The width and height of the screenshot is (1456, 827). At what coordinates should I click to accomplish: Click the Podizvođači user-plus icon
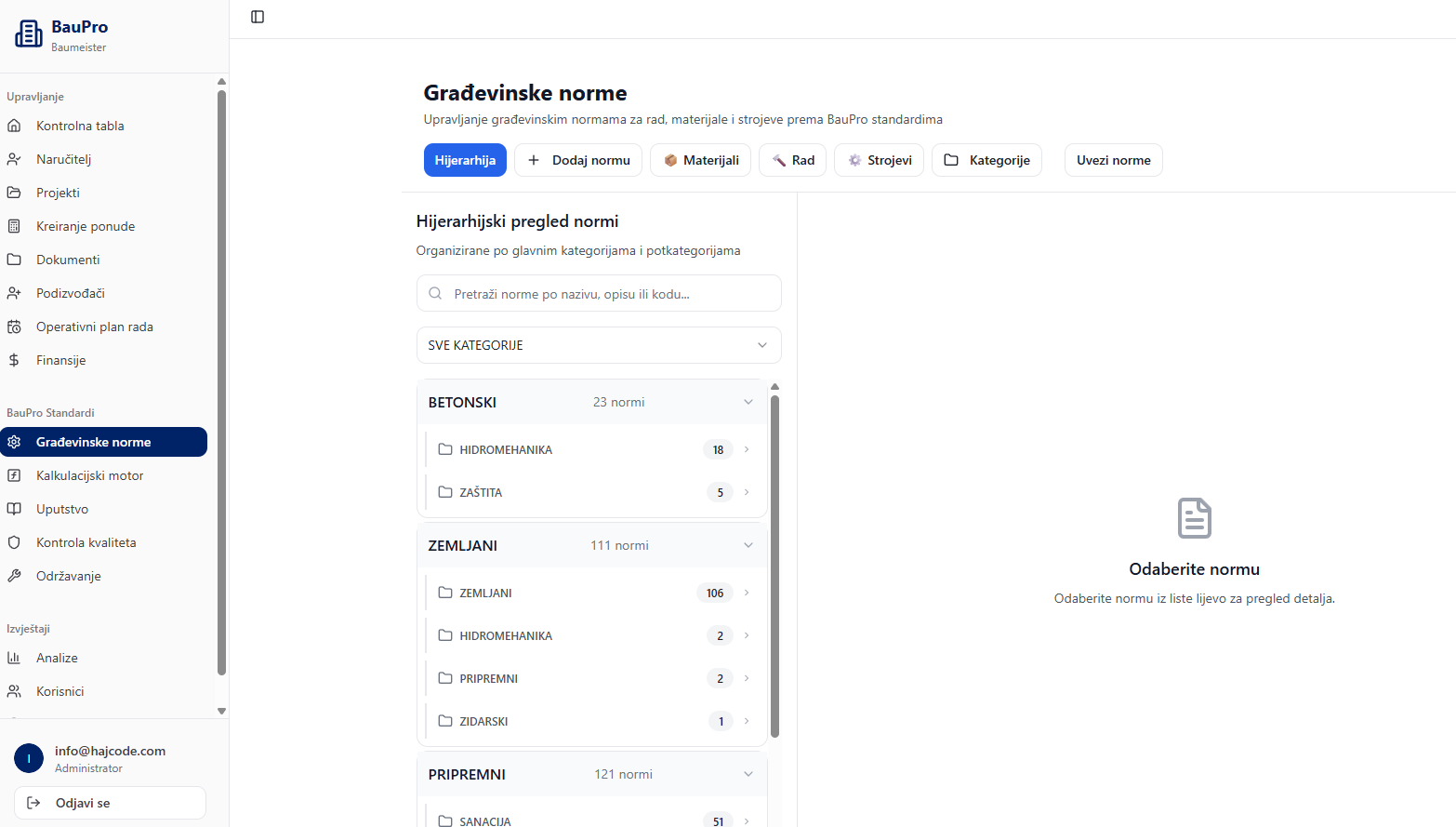(14, 293)
